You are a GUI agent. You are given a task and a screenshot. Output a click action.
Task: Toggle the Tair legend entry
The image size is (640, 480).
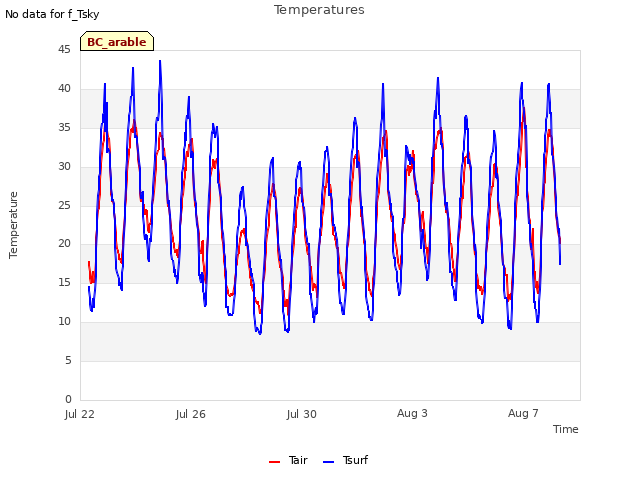288,460
